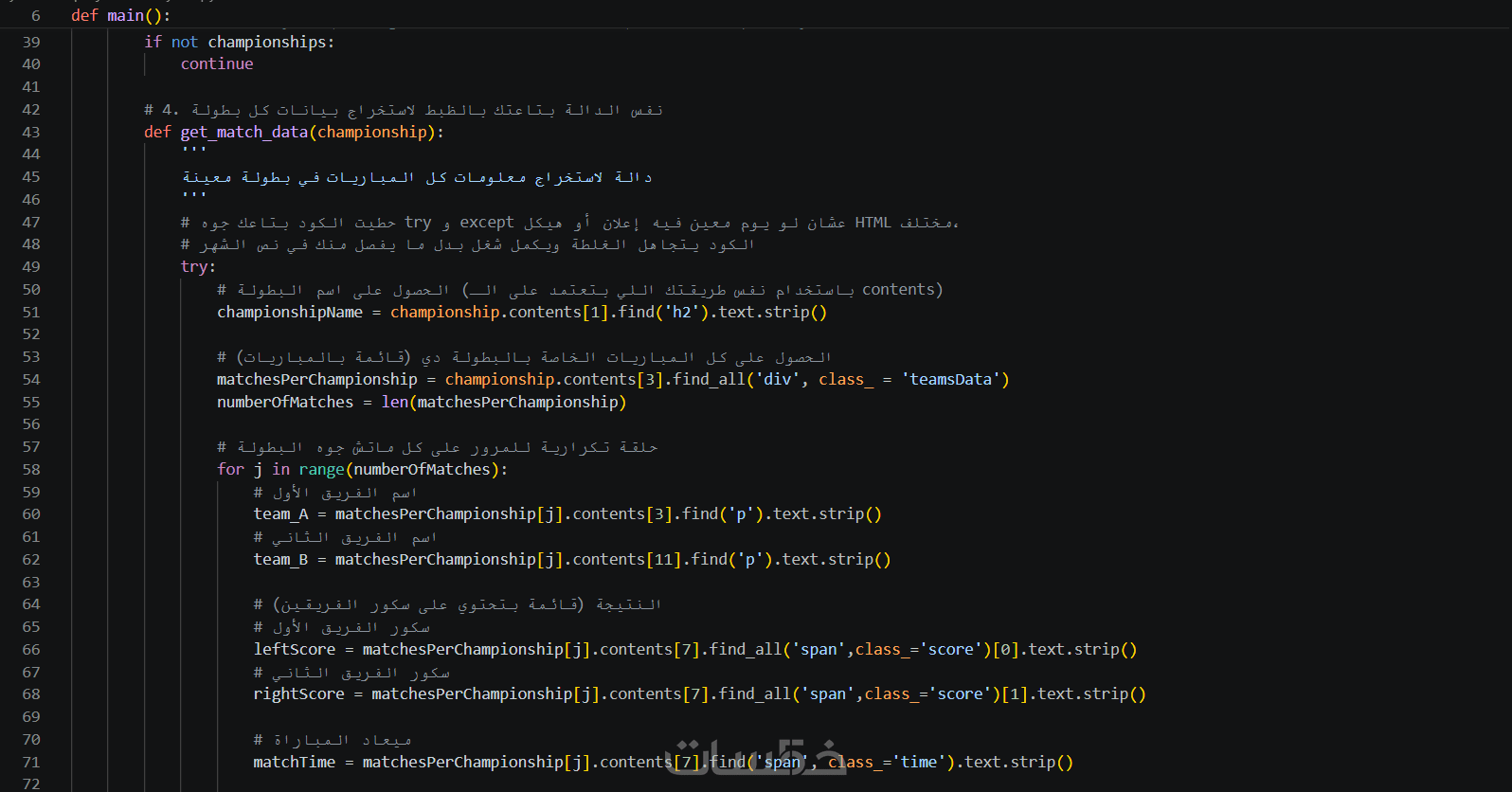The image size is (1512, 792).
Task: Click the '# 4.' comment start on line 42
Action: point(162,109)
